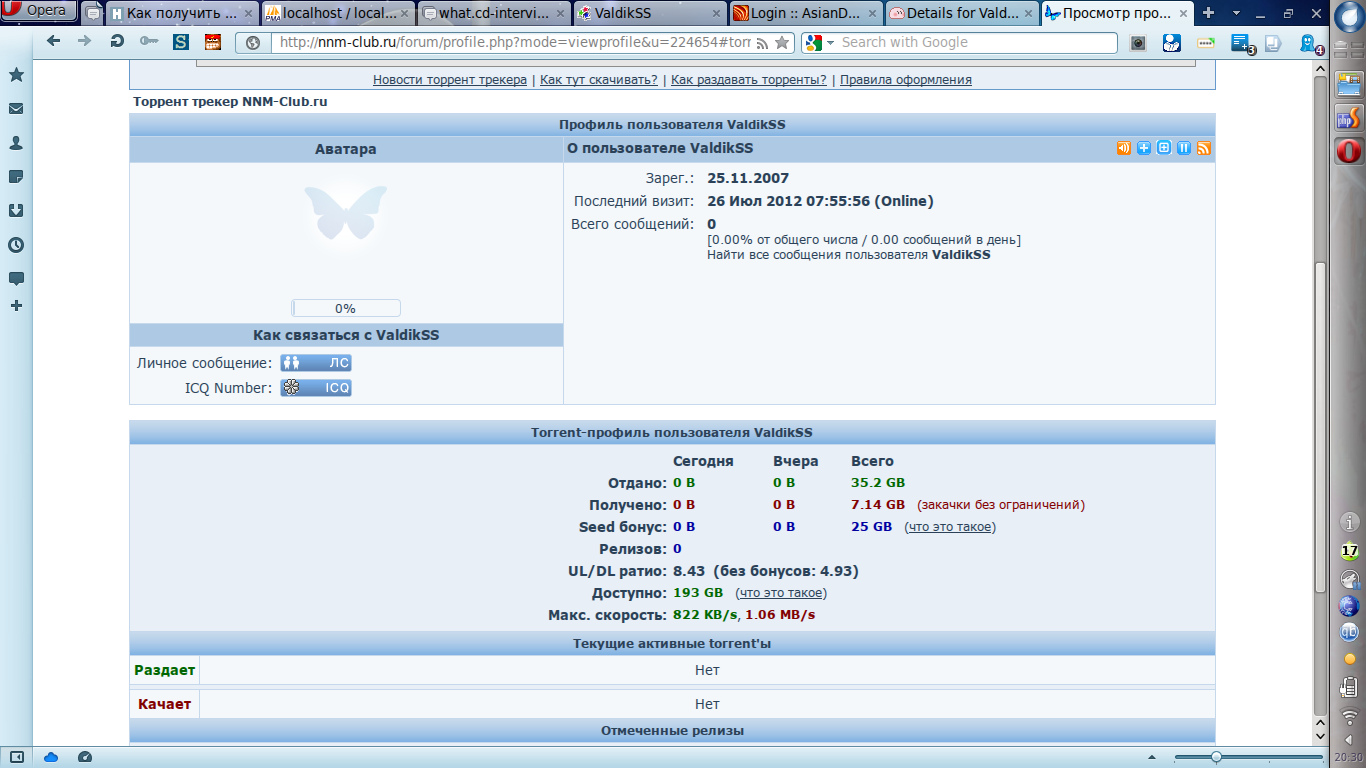
Task: Open the Downloads panel in sidebar
Action: 16,211
